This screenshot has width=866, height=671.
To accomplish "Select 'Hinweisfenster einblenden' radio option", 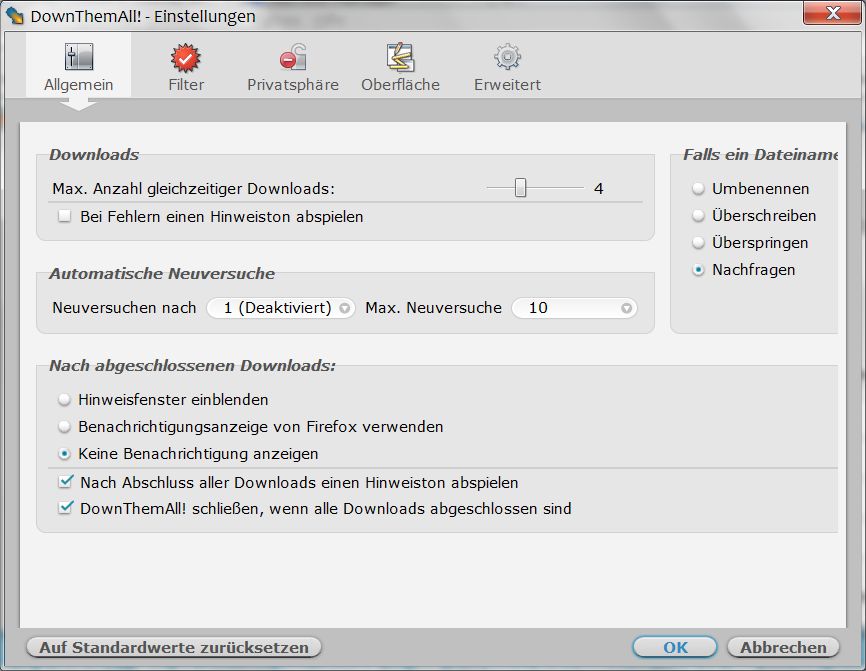I will pos(65,399).
